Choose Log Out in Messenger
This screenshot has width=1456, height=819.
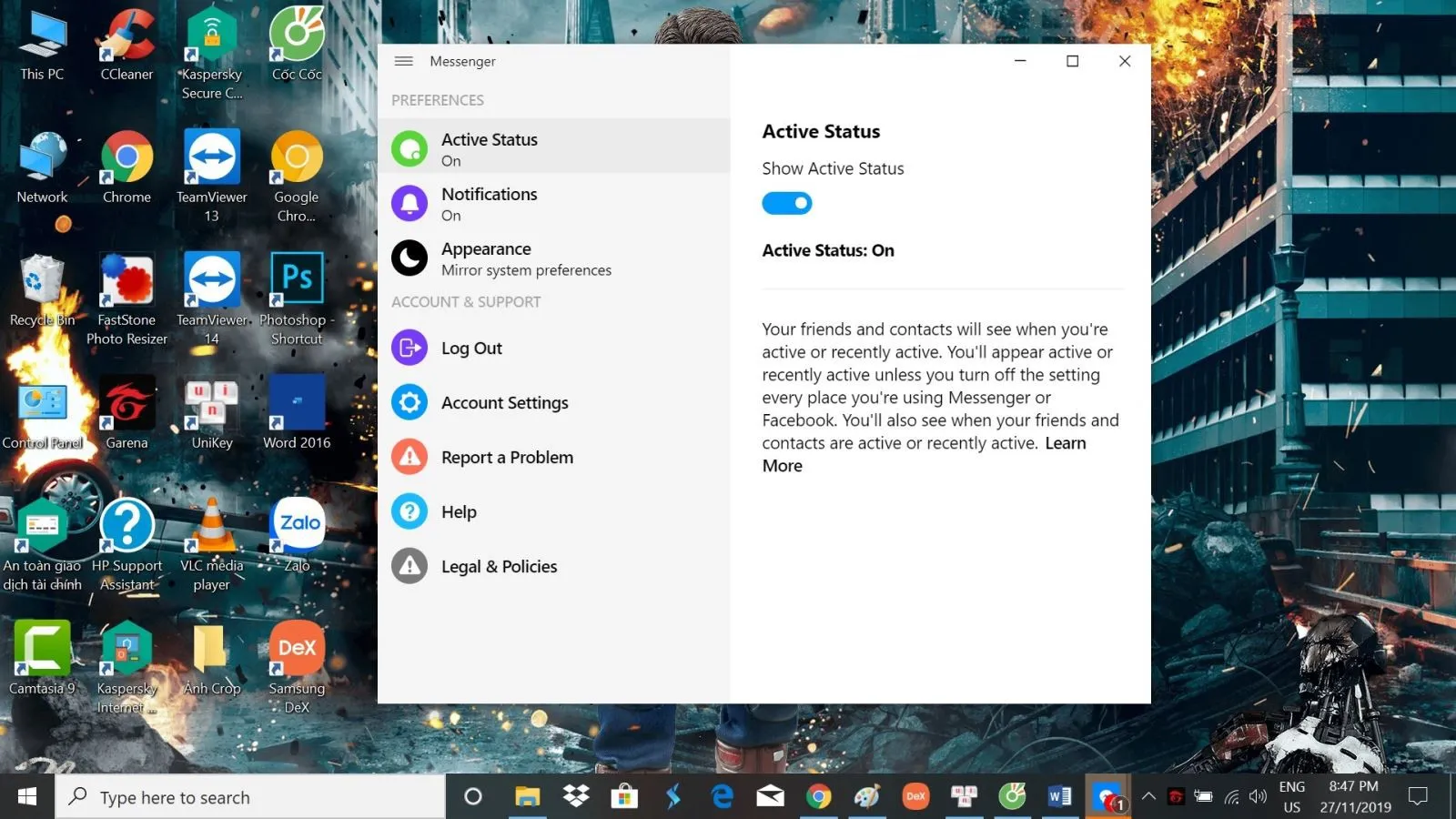click(553, 348)
